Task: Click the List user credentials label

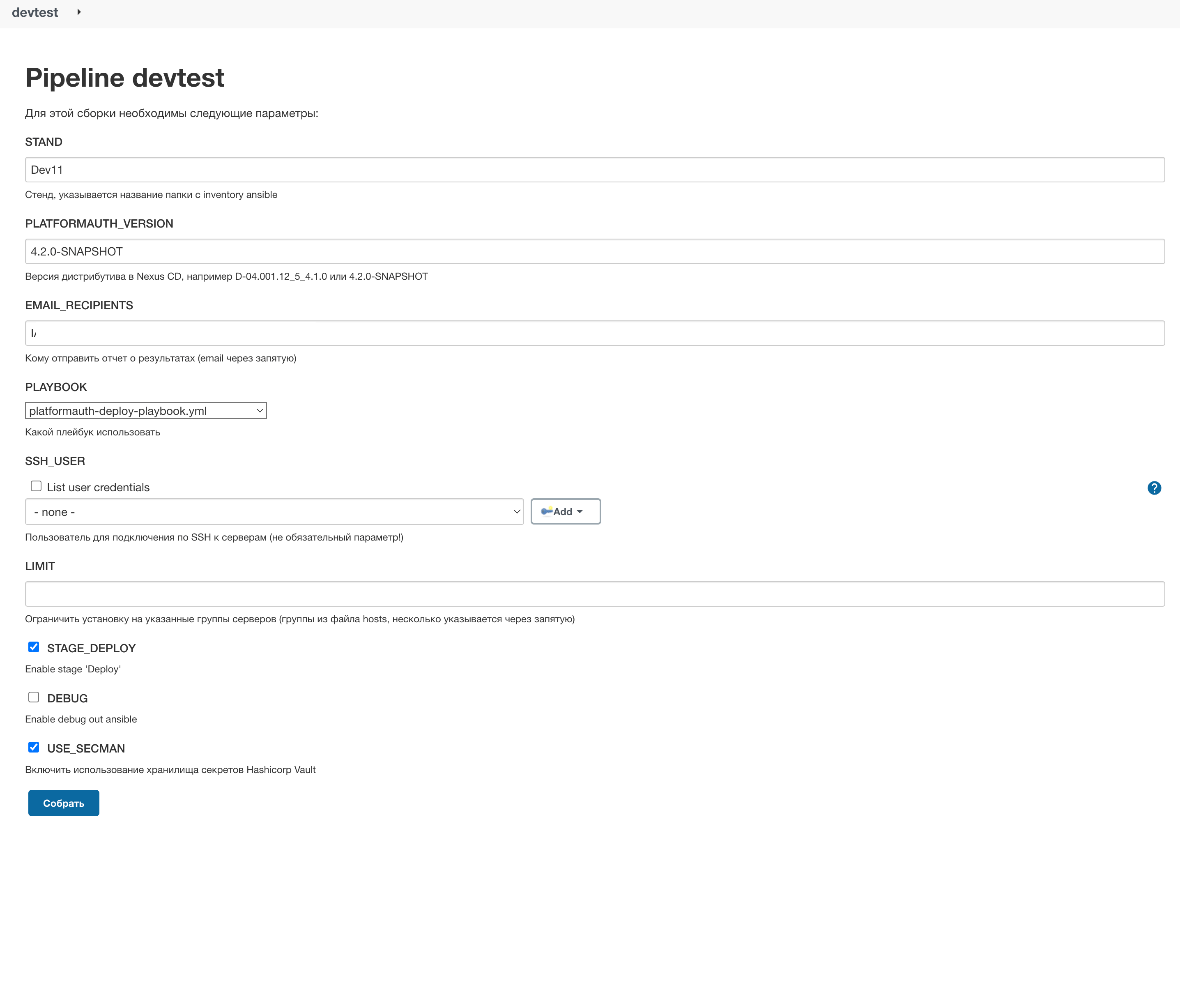Action: (x=98, y=488)
